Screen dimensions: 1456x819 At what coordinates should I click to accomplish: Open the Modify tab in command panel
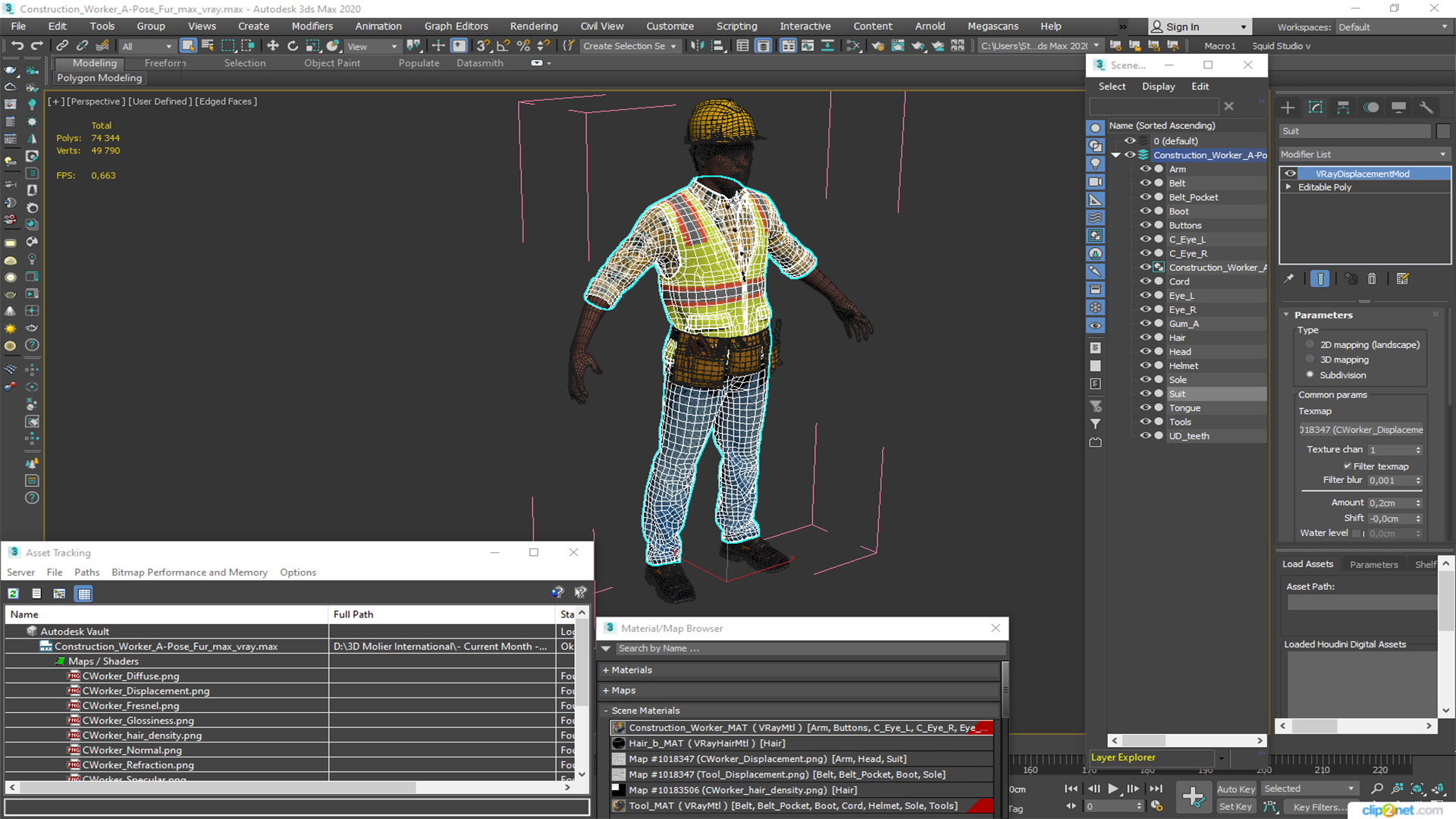point(1316,107)
